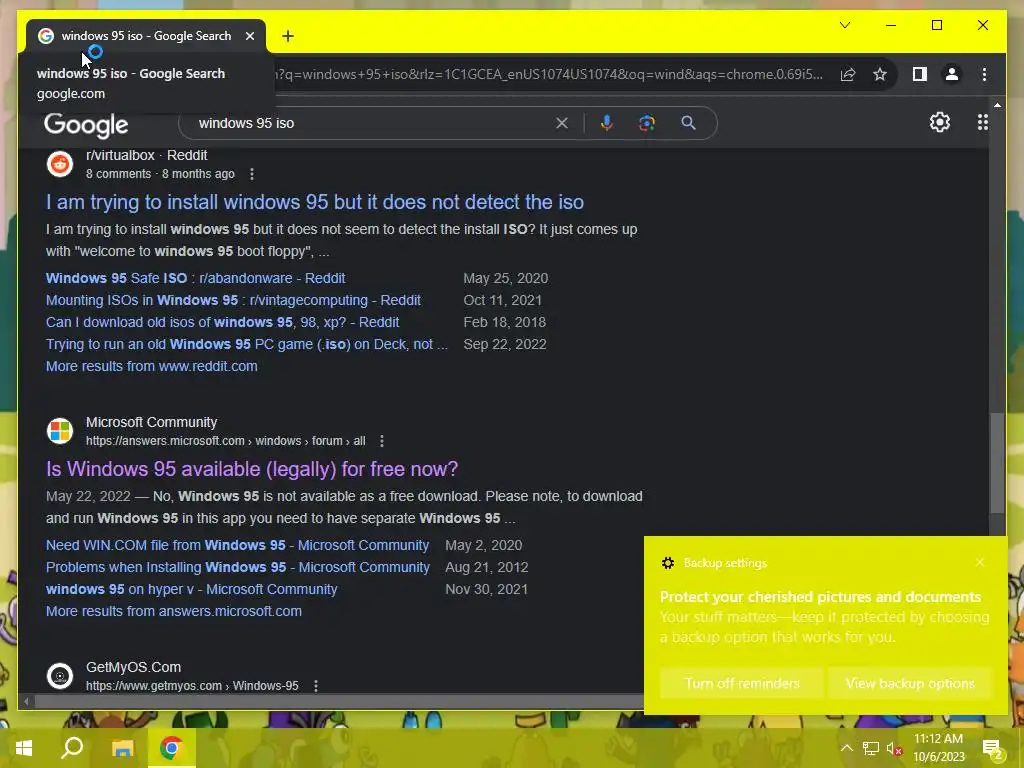The image size is (1024, 768).
Task: Open the Action Center notifications icon
Action: pos(993,749)
